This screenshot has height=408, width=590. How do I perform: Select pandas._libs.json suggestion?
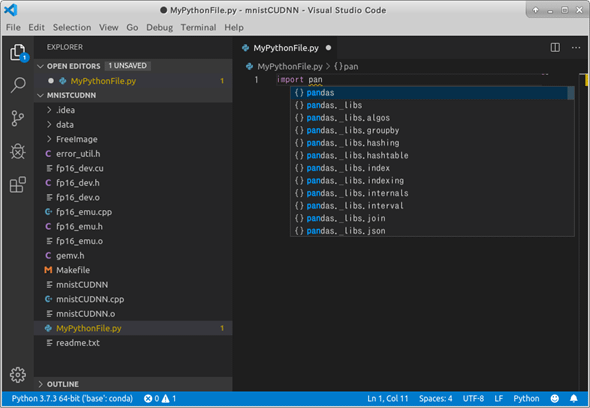tap(429, 231)
